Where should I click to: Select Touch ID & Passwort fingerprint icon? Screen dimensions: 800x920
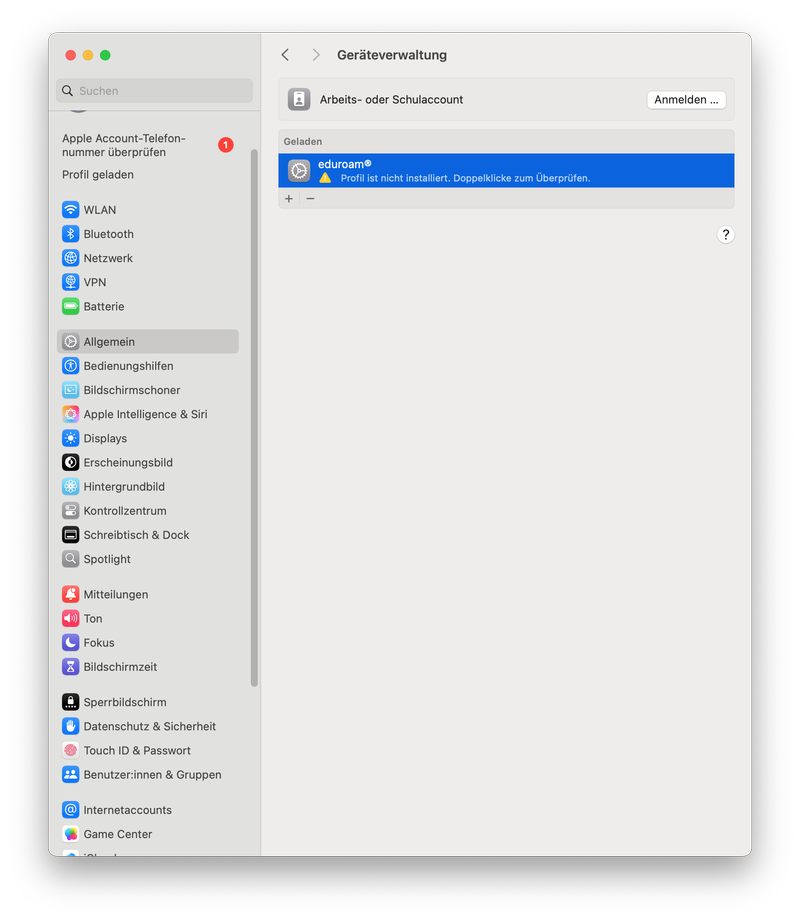click(70, 750)
